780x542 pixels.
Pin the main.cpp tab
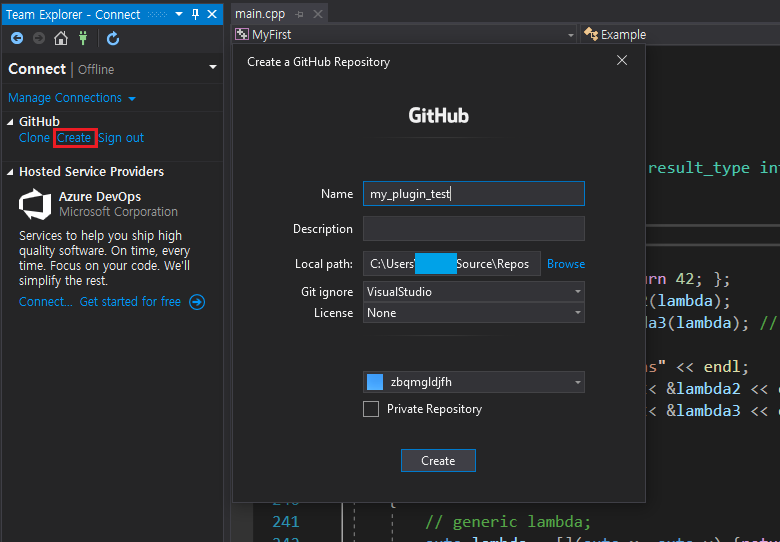(299, 15)
